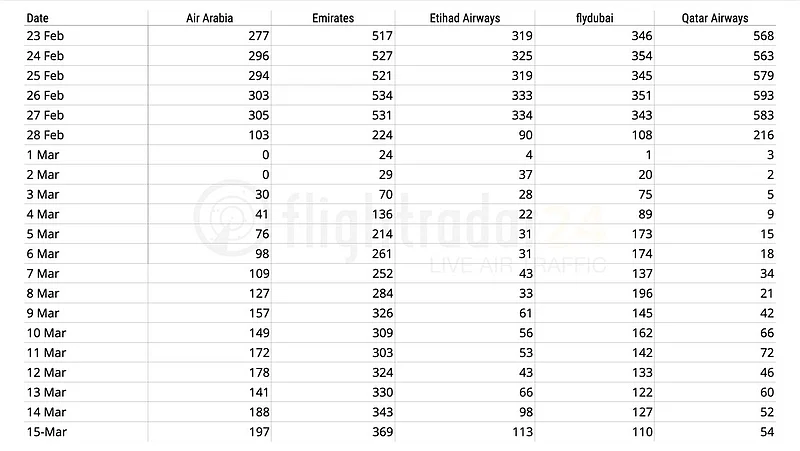This screenshot has width=800, height=451.
Task: Select flydubai value 354 for 24 Feb
Action: point(641,56)
